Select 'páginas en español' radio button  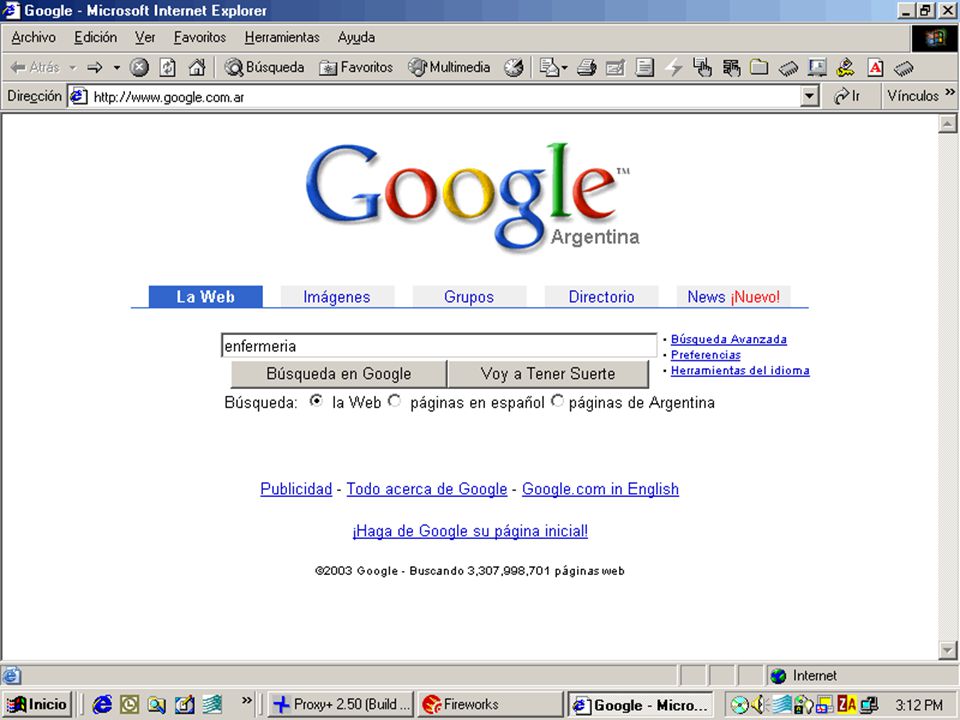pos(395,401)
